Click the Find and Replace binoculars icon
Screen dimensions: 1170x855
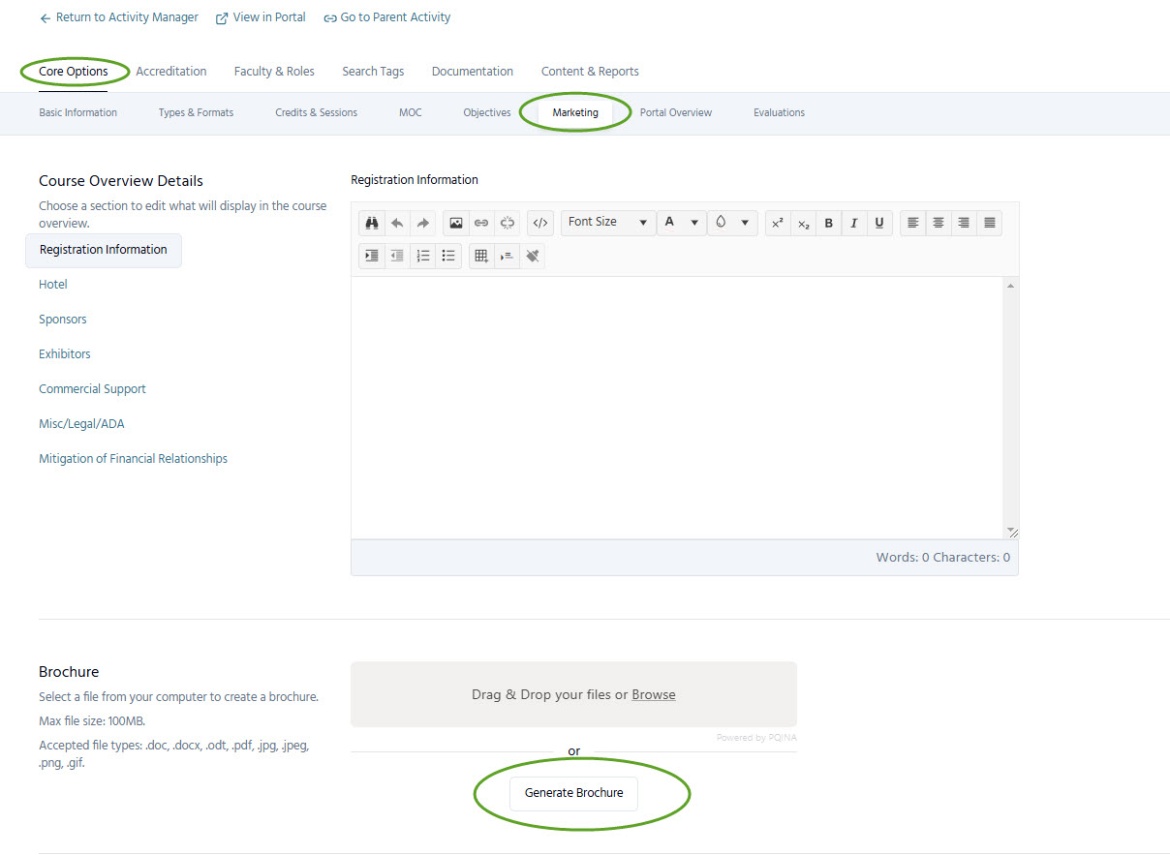point(371,223)
